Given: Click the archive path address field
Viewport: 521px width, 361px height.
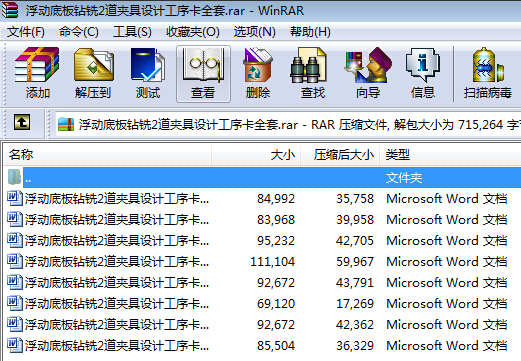Looking at the screenshot, I should pos(288,125).
